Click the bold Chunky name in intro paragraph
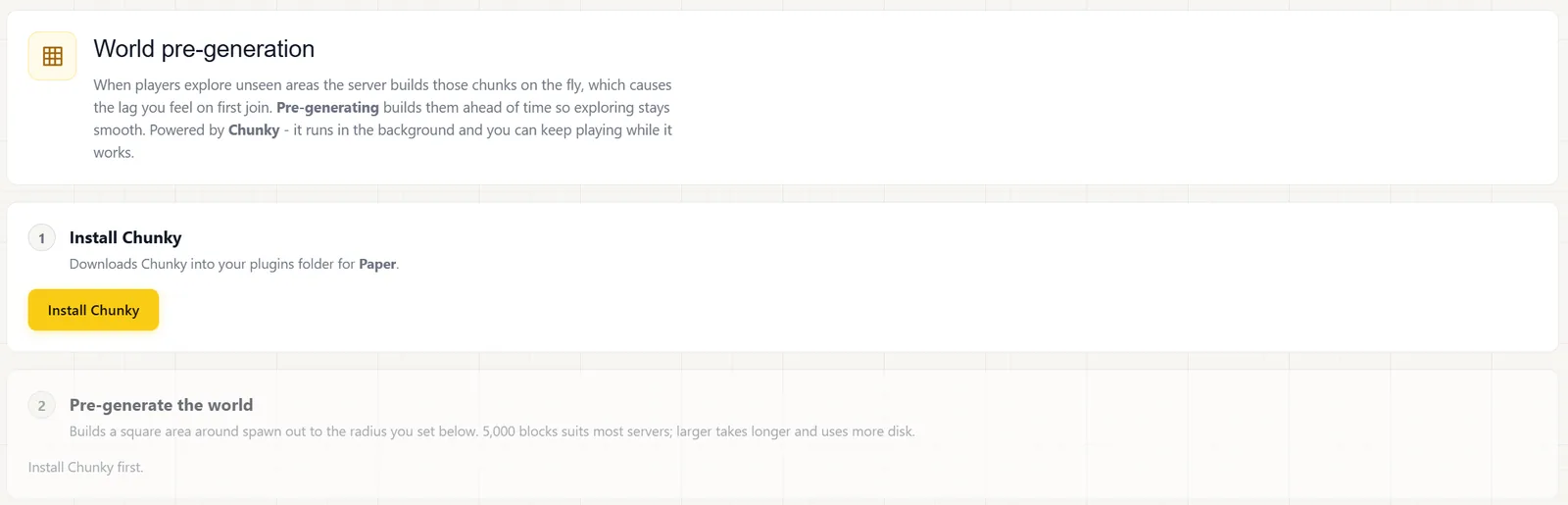 pyautogui.click(x=254, y=130)
